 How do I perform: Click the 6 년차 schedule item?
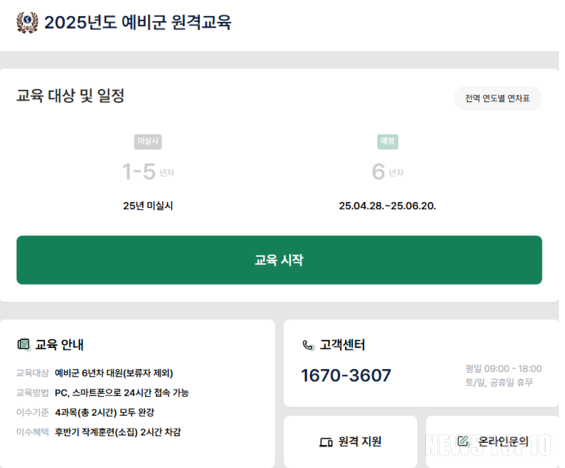[x=387, y=171]
